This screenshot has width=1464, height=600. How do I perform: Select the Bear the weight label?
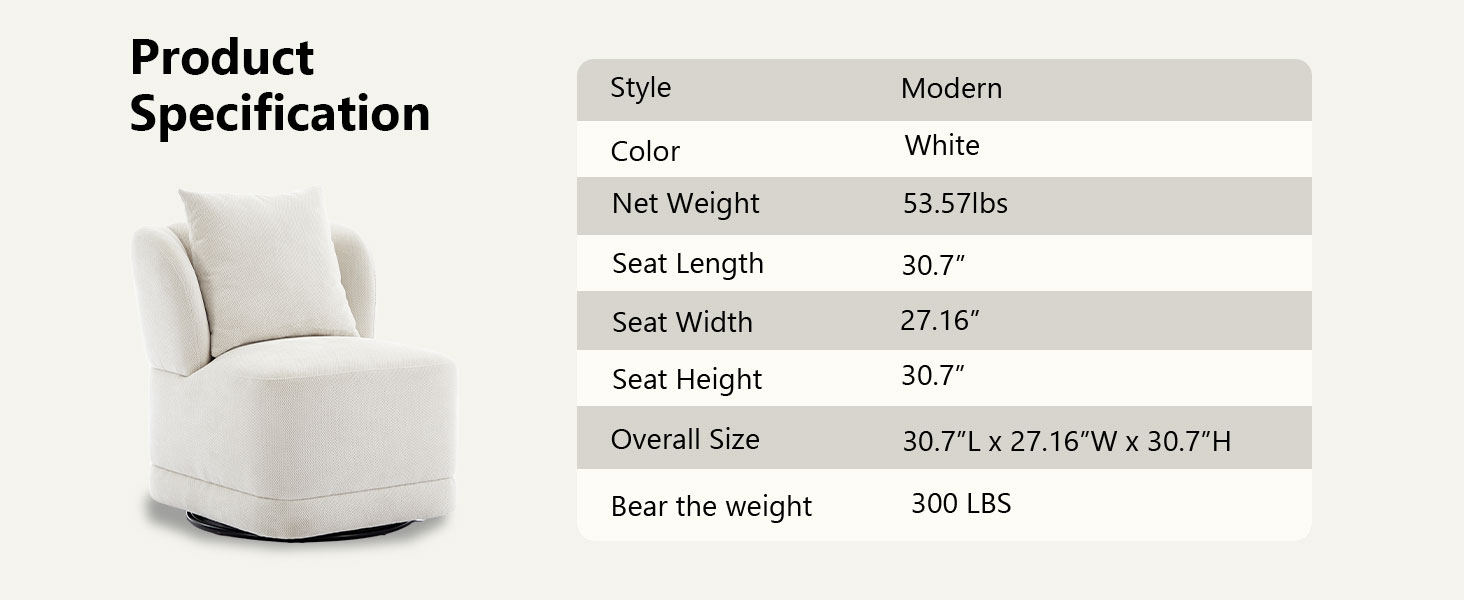711,507
